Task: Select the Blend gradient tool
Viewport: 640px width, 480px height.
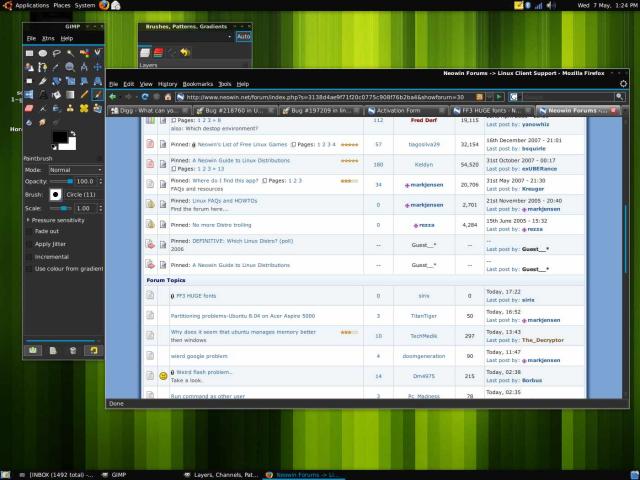Action: tap(70, 95)
